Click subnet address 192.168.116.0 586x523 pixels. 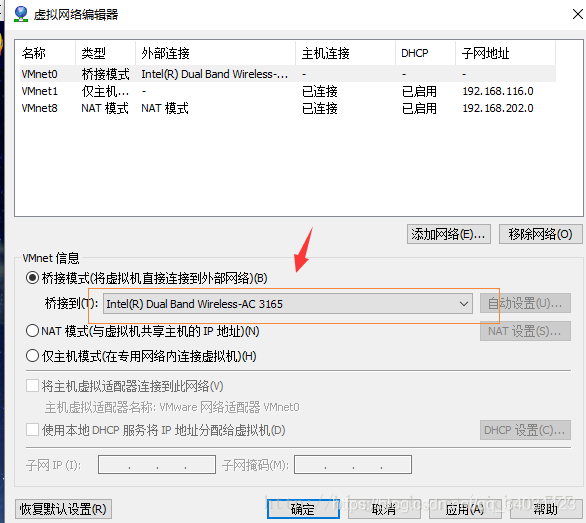[x=498, y=91]
